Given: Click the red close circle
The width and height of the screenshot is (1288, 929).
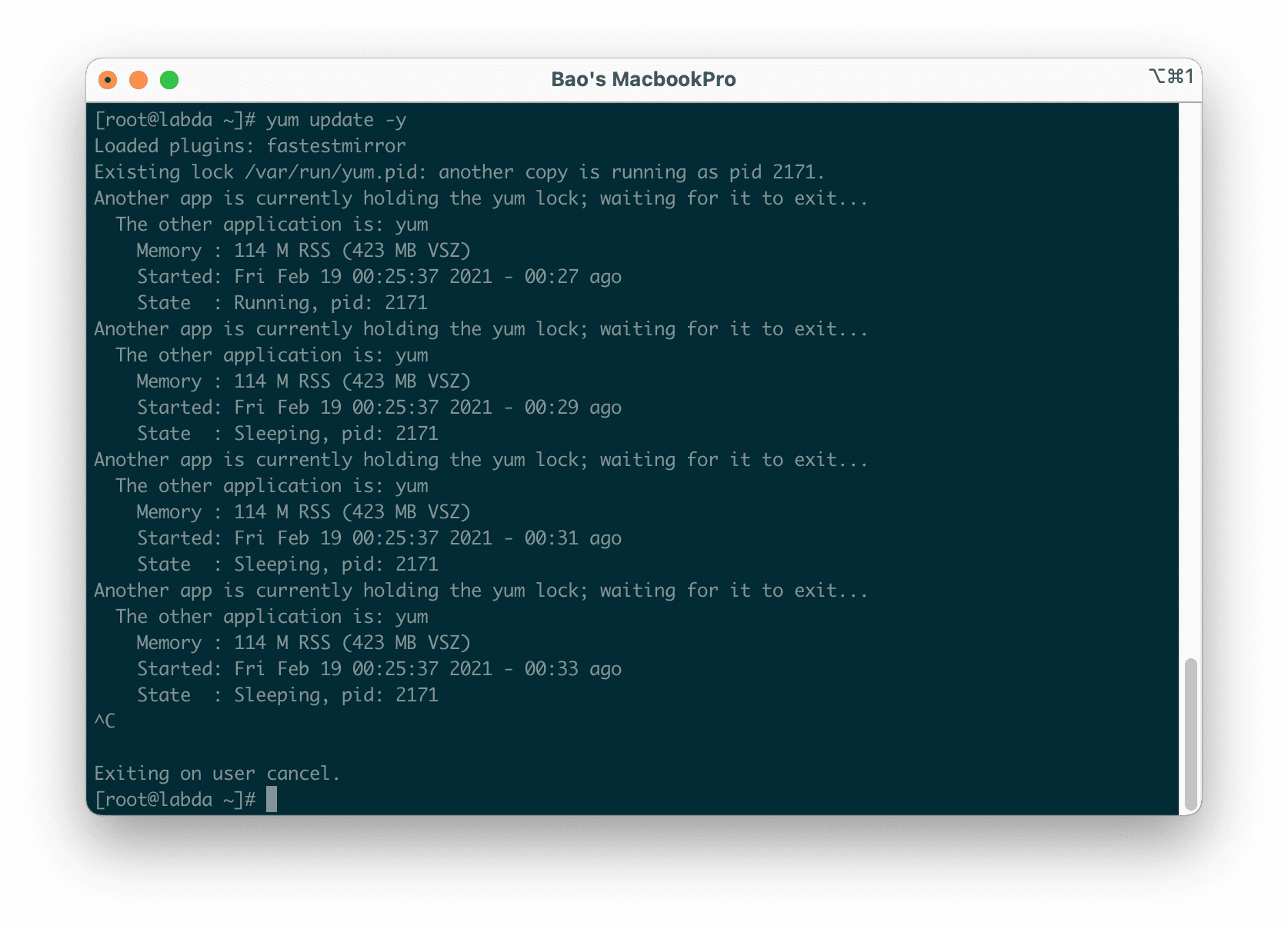Looking at the screenshot, I should [x=108, y=78].
